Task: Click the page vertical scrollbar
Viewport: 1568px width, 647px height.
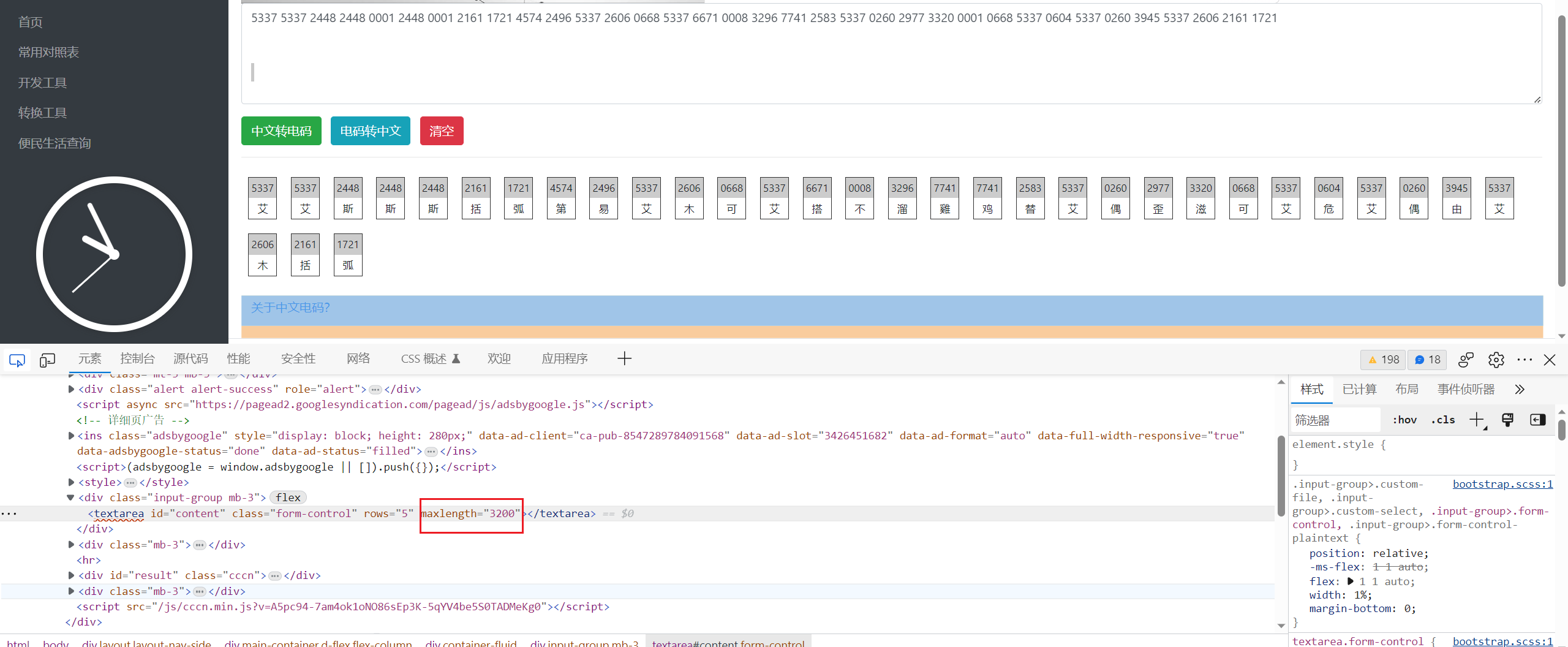Action: [1561, 152]
